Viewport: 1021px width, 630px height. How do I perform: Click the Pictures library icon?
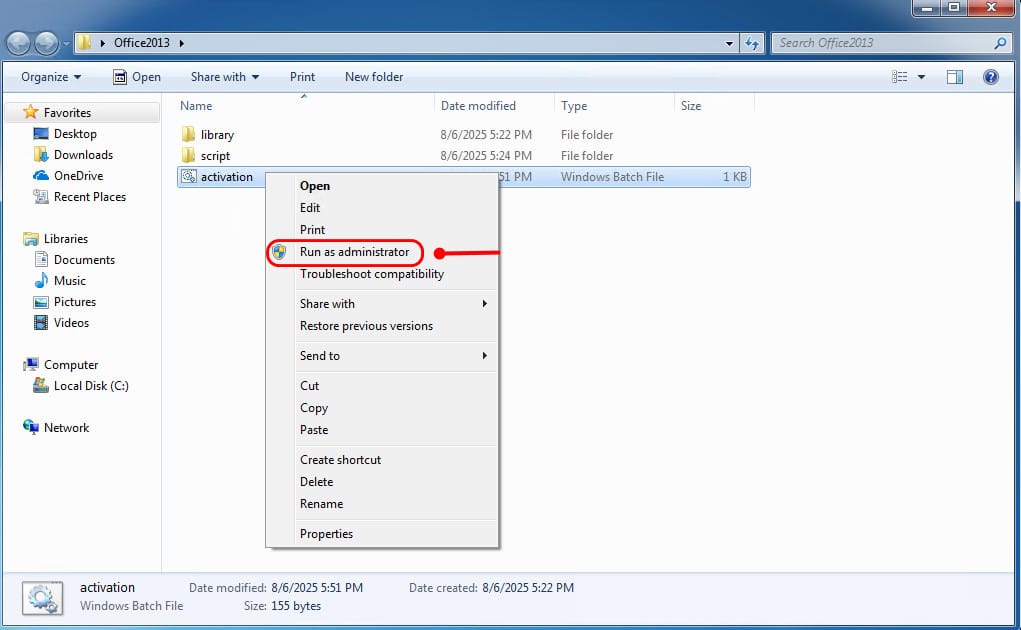(41, 302)
